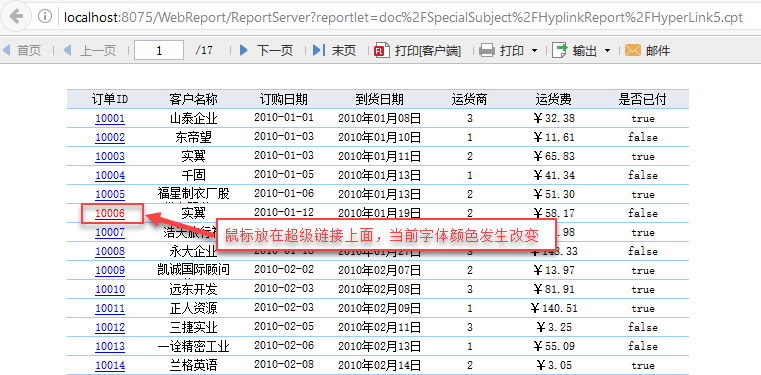Screen dimensions: 761x375
Task: Select customer cell 东帝望
Action: click(193, 137)
